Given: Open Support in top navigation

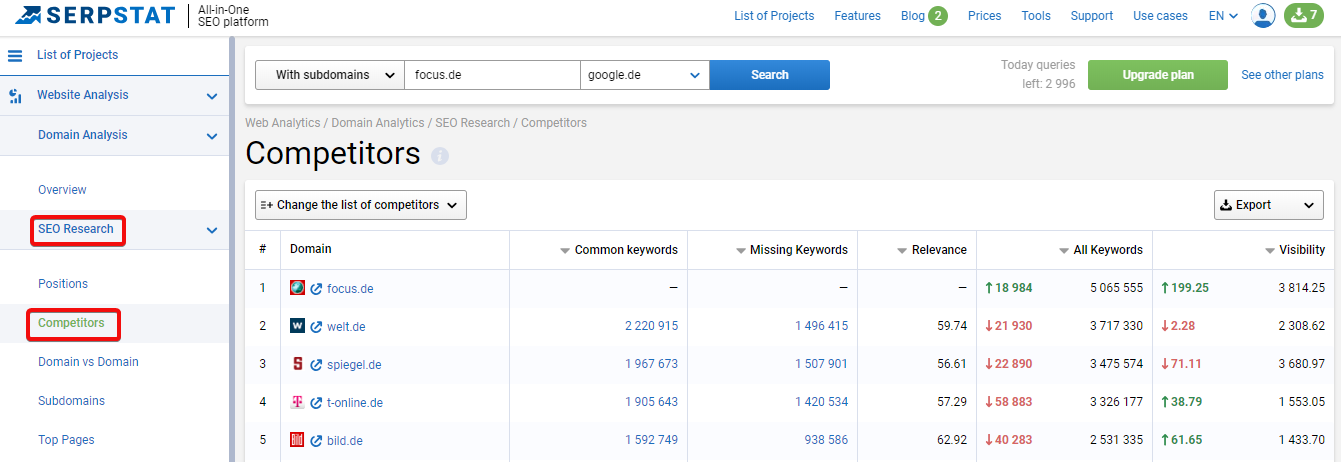Looking at the screenshot, I should point(1092,16).
